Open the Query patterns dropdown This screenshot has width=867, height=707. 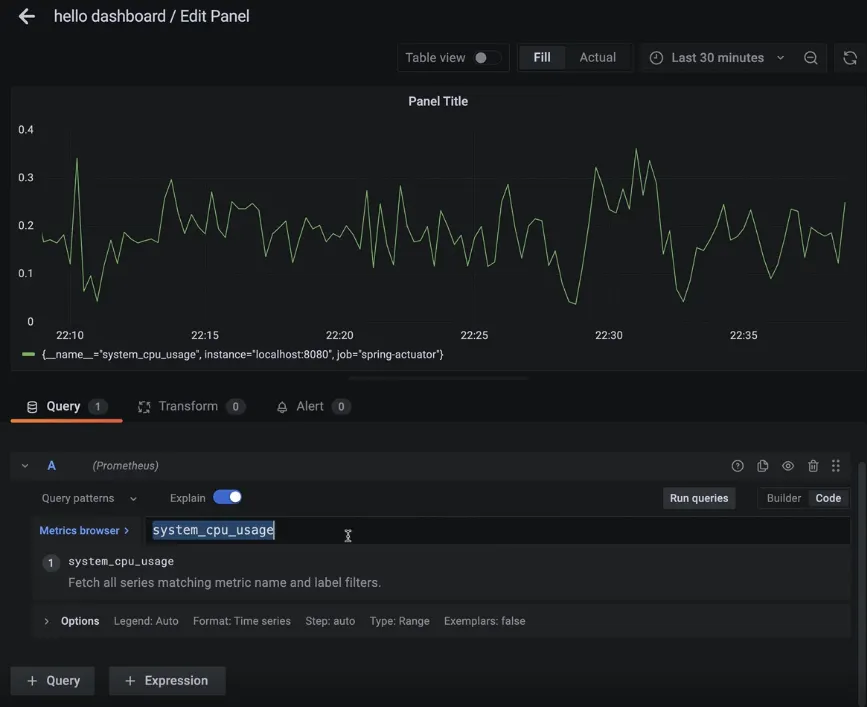point(89,498)
